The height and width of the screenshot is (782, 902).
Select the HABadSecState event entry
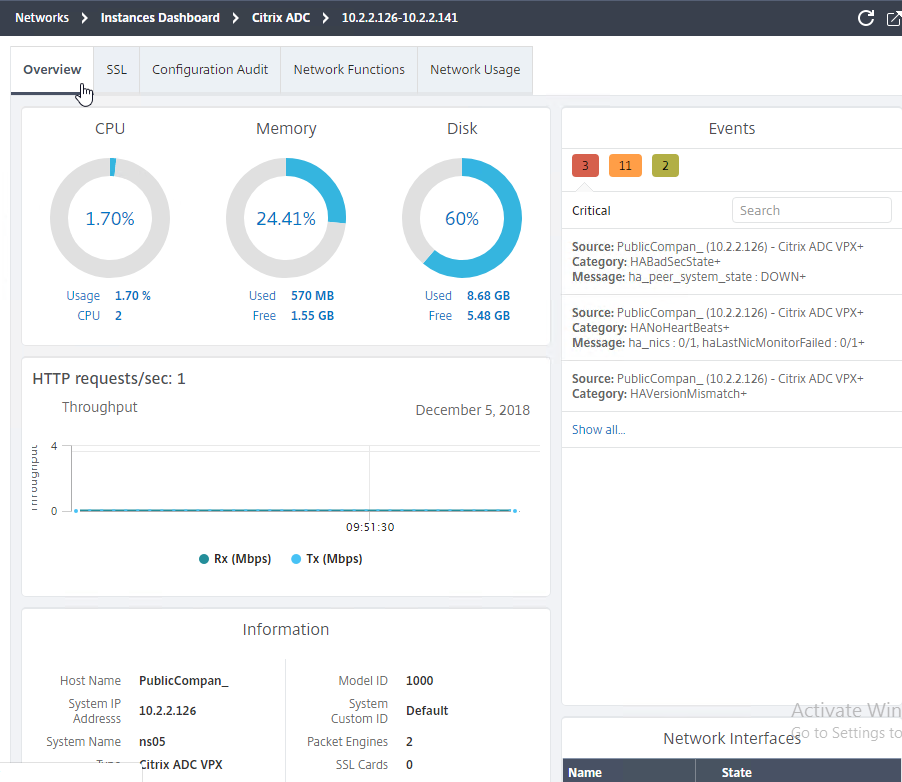click(731, 262)
